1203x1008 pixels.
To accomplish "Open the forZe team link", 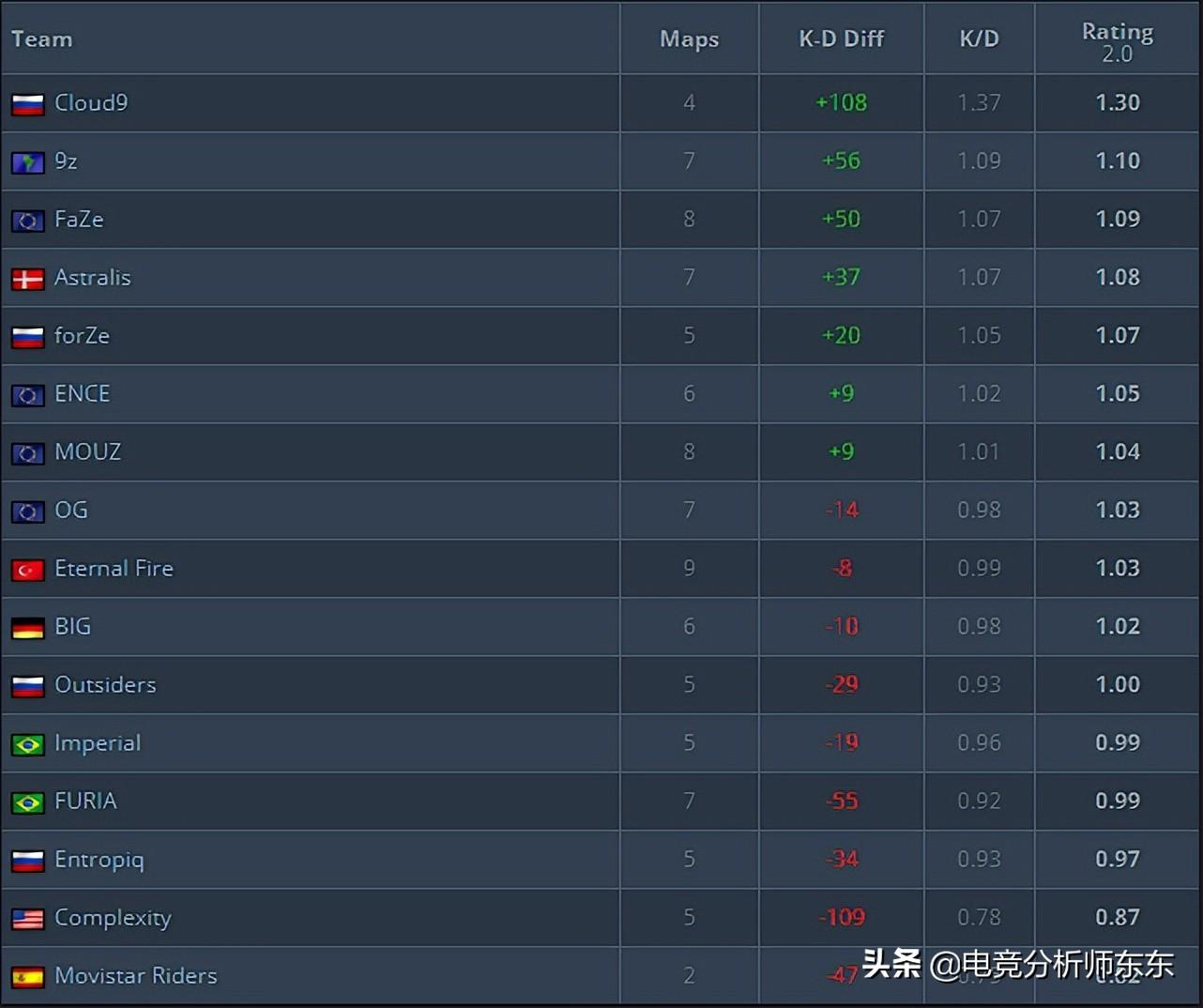I will [82, 335].
